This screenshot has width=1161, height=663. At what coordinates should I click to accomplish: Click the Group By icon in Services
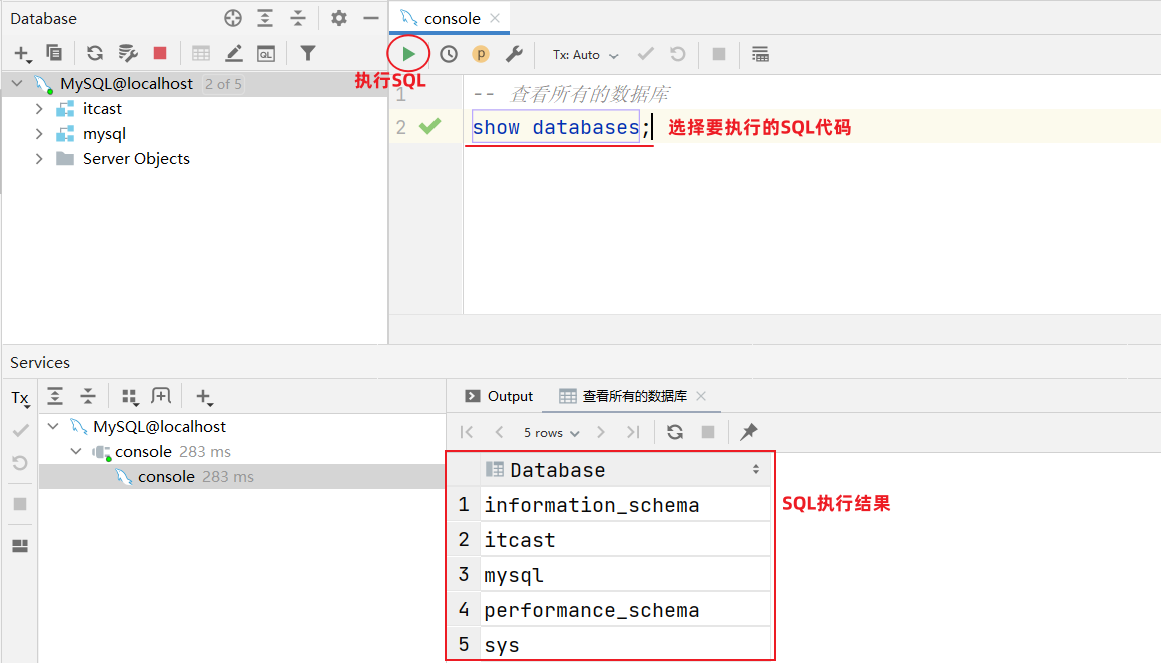tap(130, 397)
